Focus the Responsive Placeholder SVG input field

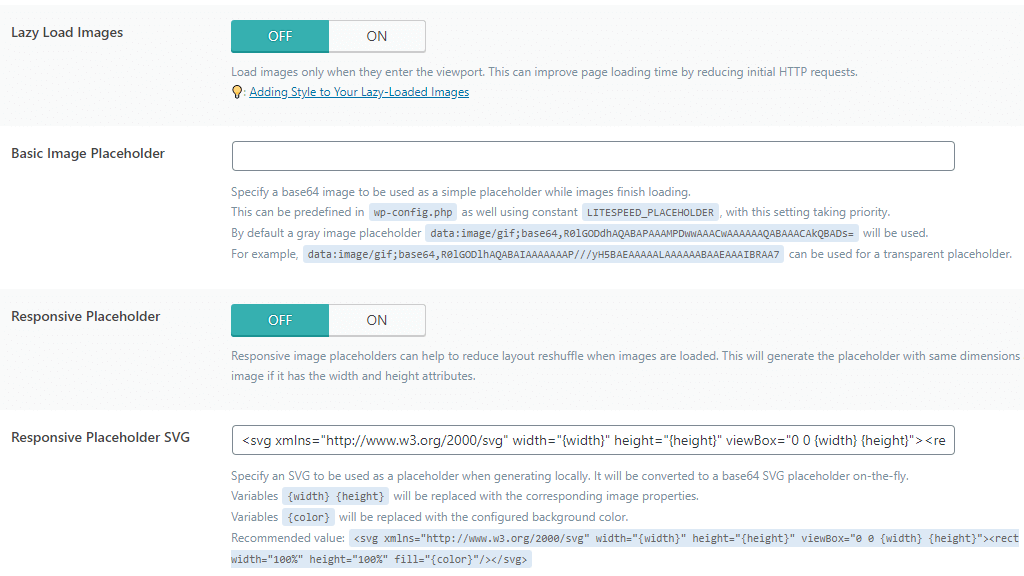593,440
